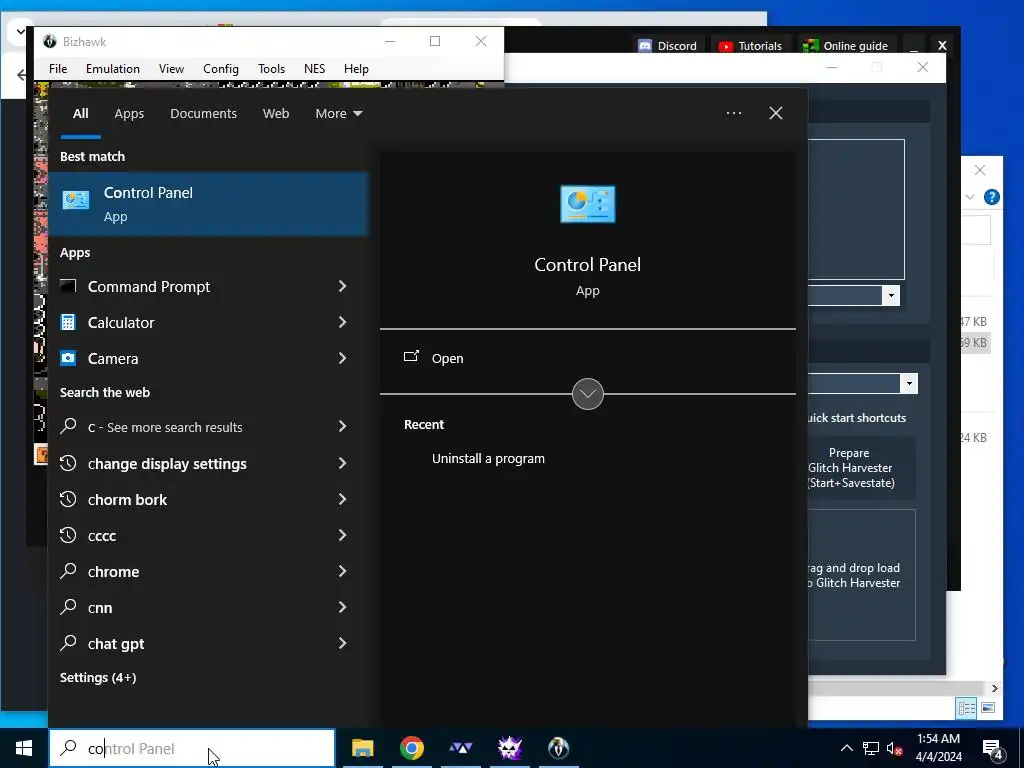This screenshot has width=1024, height=768.
Task: Click the Settings (4+) heading
Action: click(98, 678)
